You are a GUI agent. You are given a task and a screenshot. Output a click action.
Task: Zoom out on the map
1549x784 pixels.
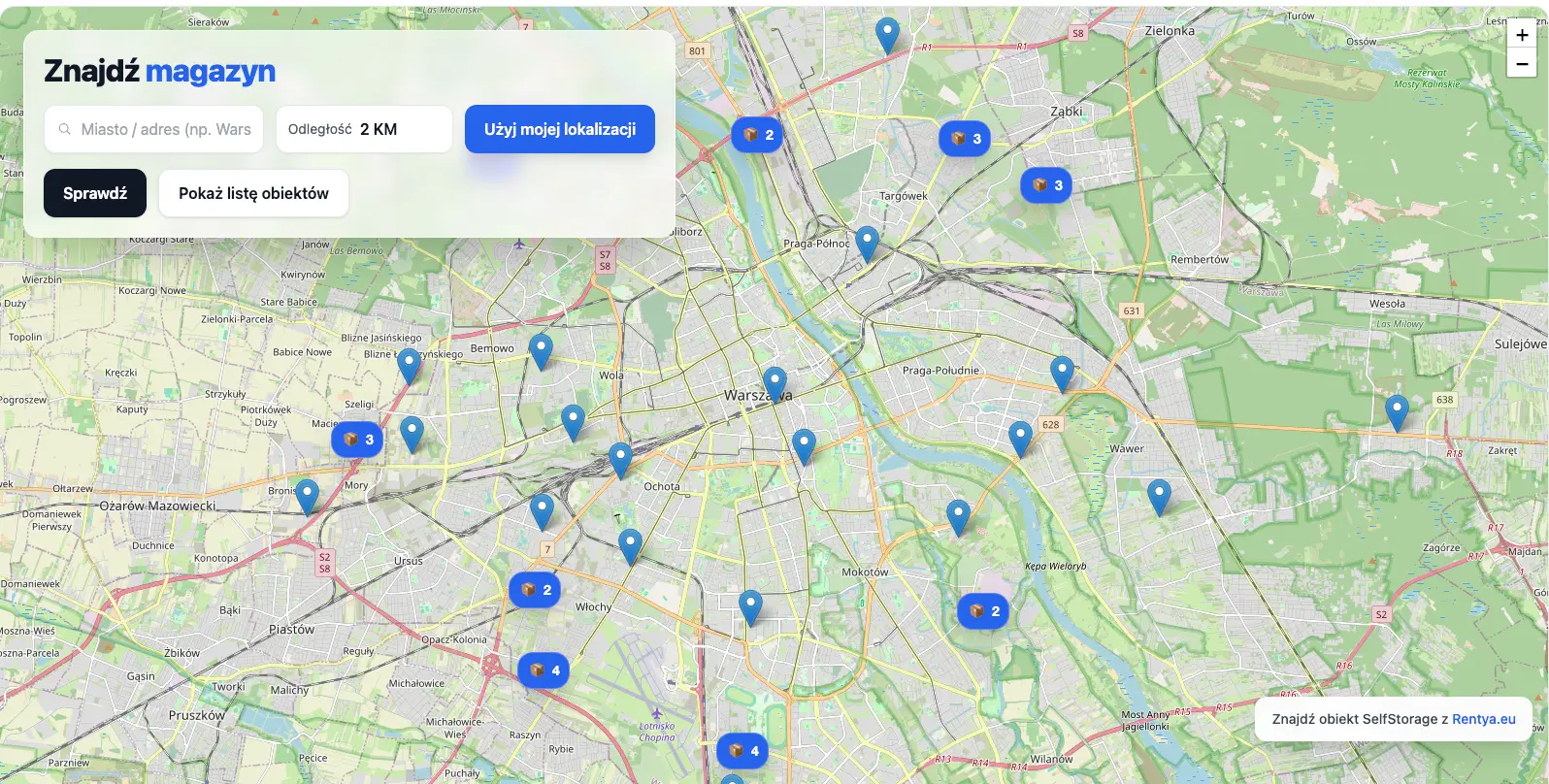point(1522,63)
